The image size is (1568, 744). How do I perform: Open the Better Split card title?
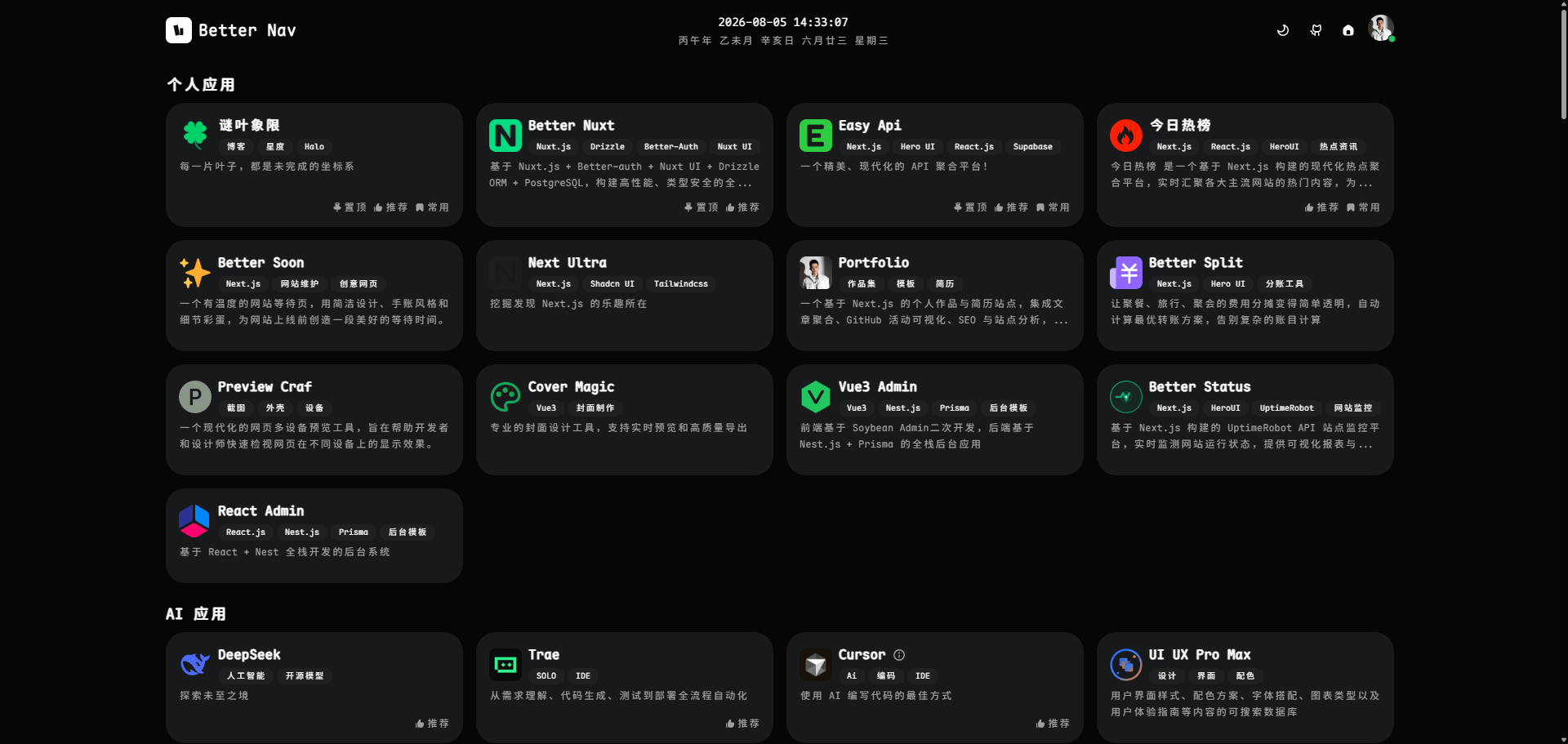1196,262
